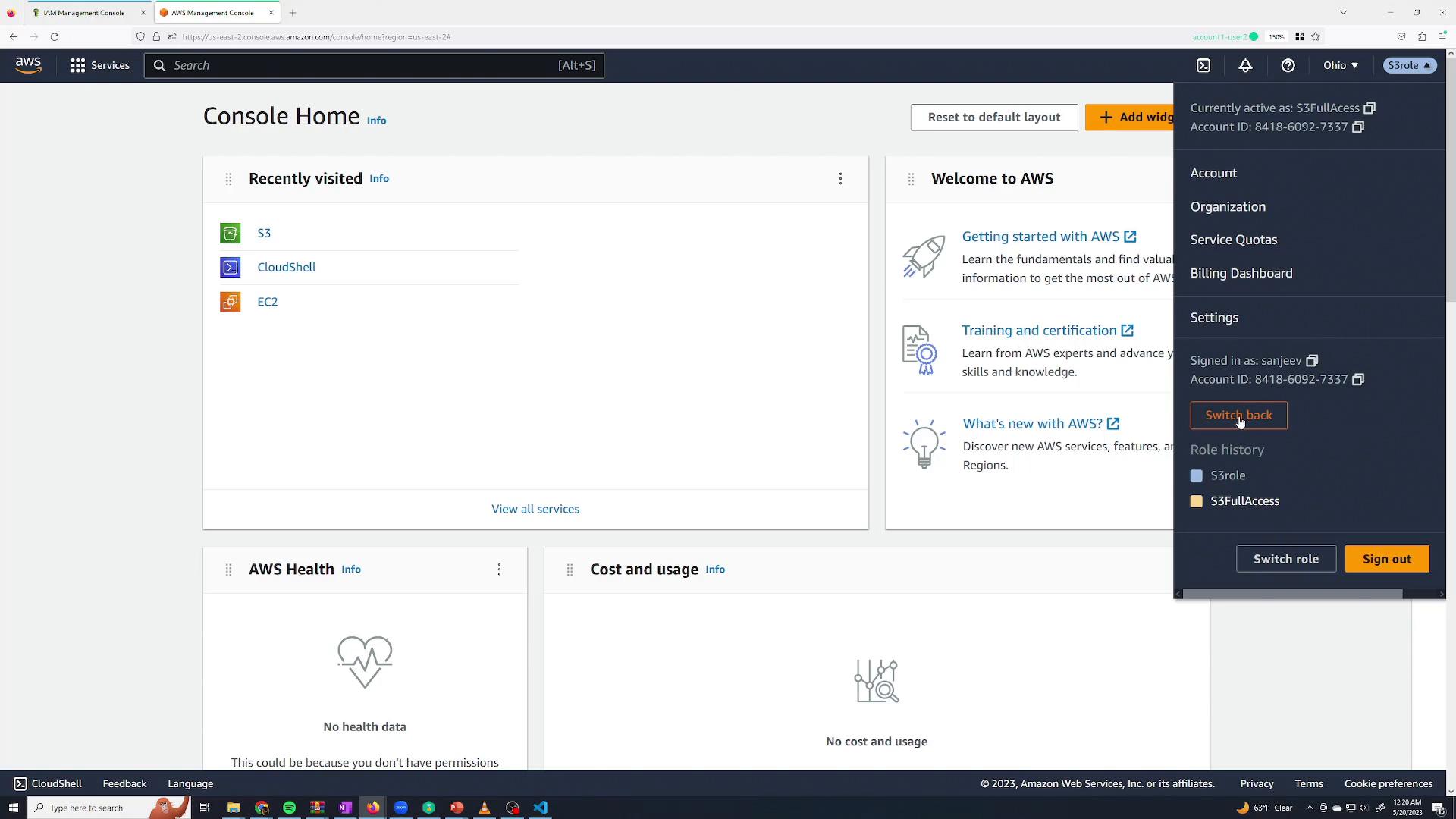Screen dimensions: 1456x819
Task: Copy the Account ID under Currently active
Action: [1358, 127]
